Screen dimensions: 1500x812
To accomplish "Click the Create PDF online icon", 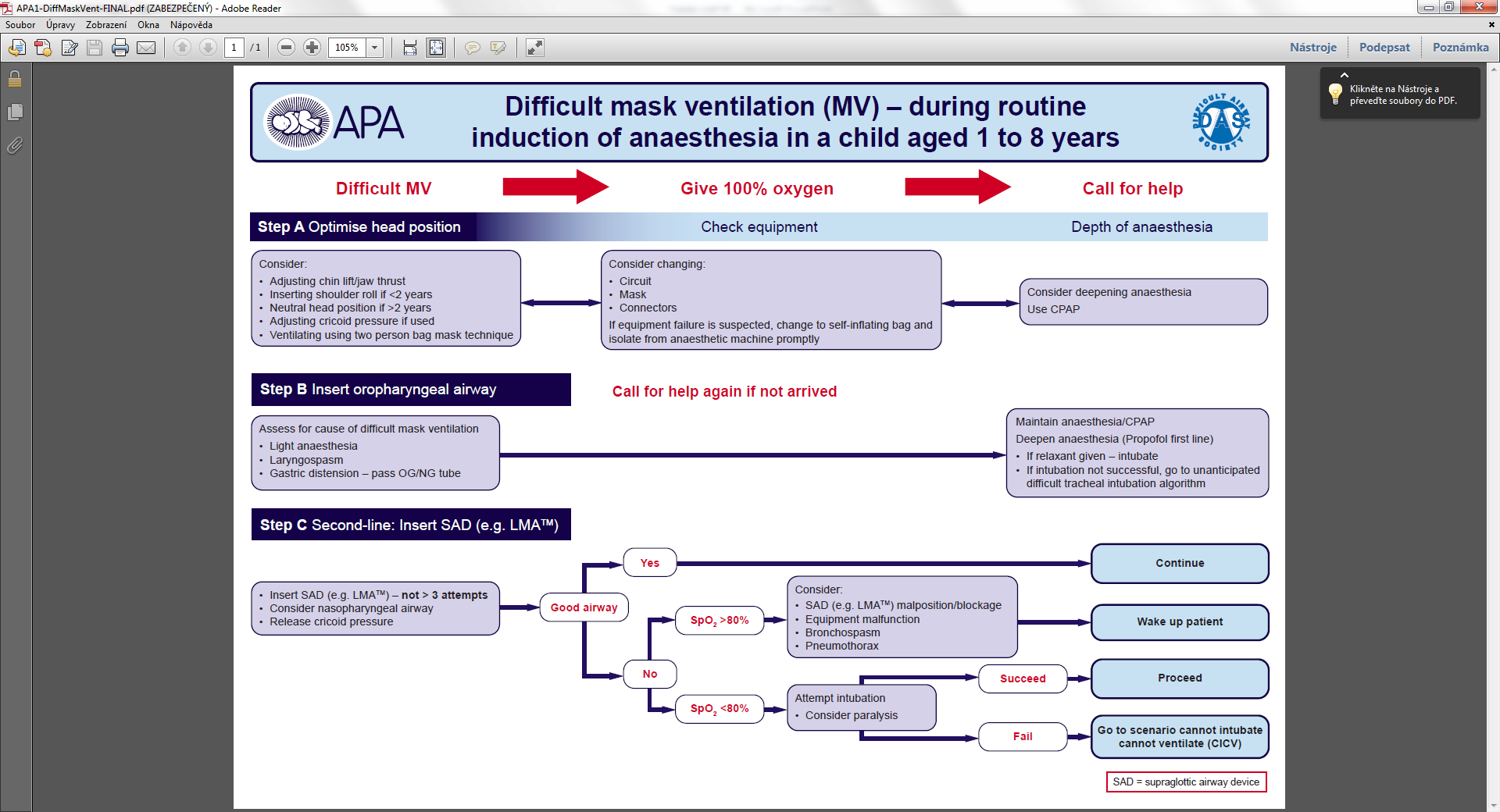I will tap(43, 48).
